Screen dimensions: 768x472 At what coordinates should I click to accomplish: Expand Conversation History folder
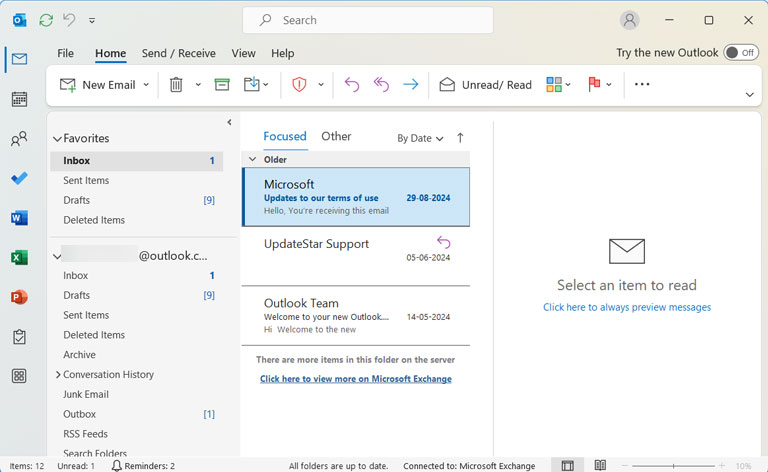pos(58,375)
